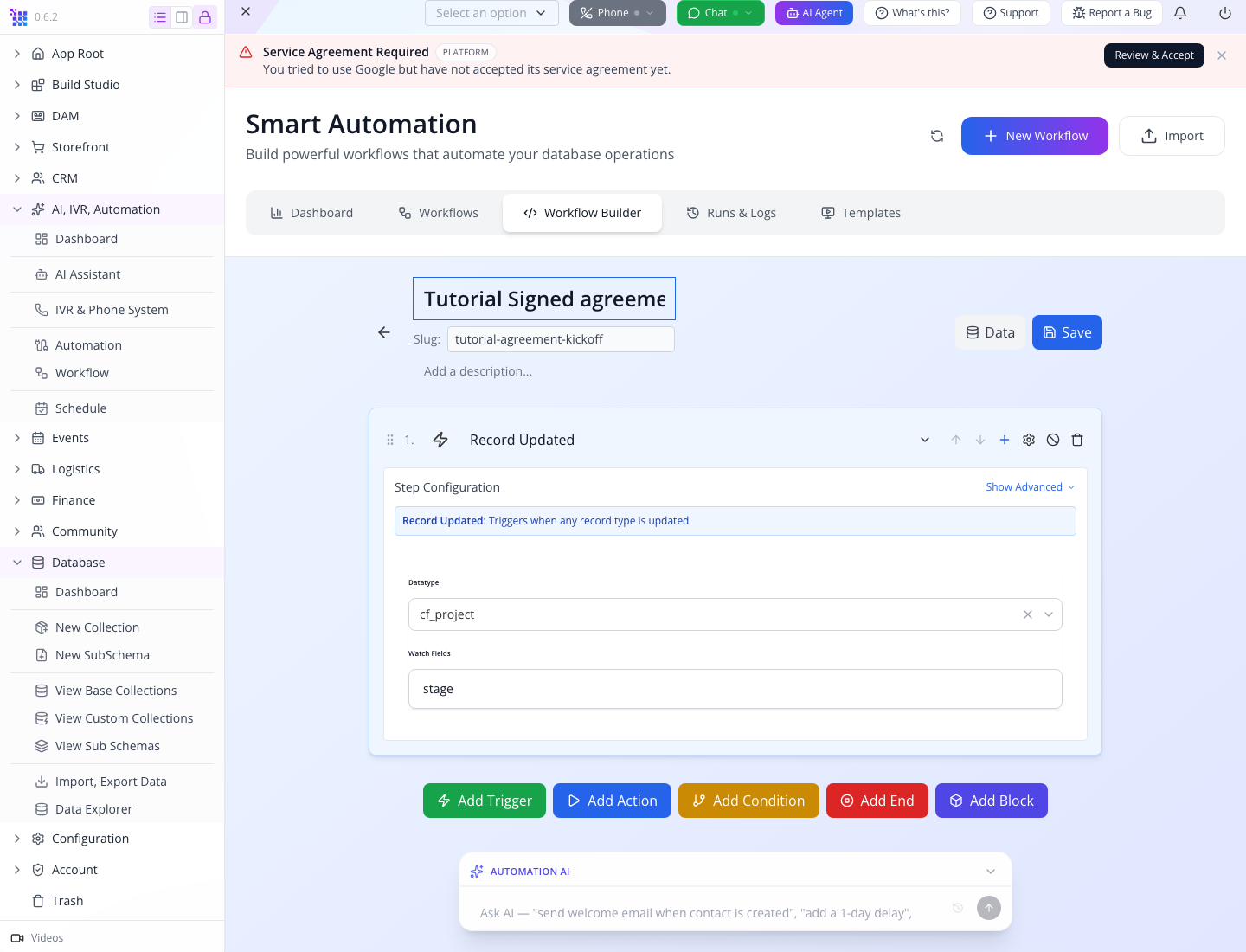Go back using the left arrow icon

pos(384,332)
